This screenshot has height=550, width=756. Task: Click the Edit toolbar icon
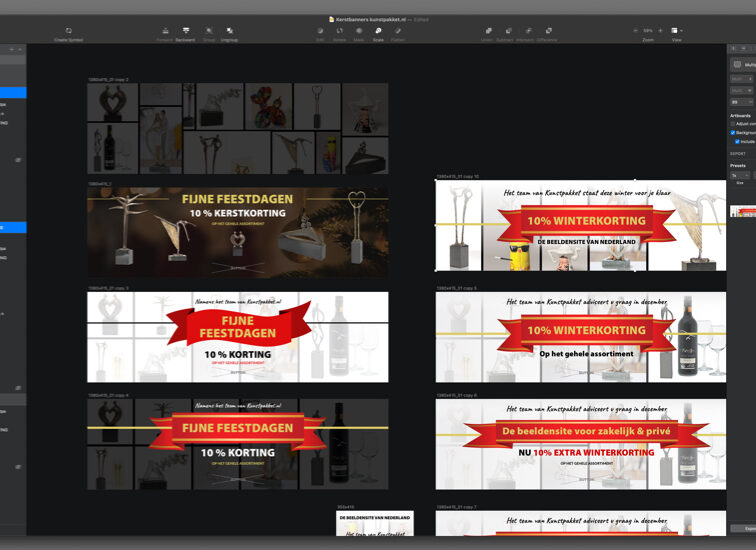pyautogui.click(x=320, y=30)
